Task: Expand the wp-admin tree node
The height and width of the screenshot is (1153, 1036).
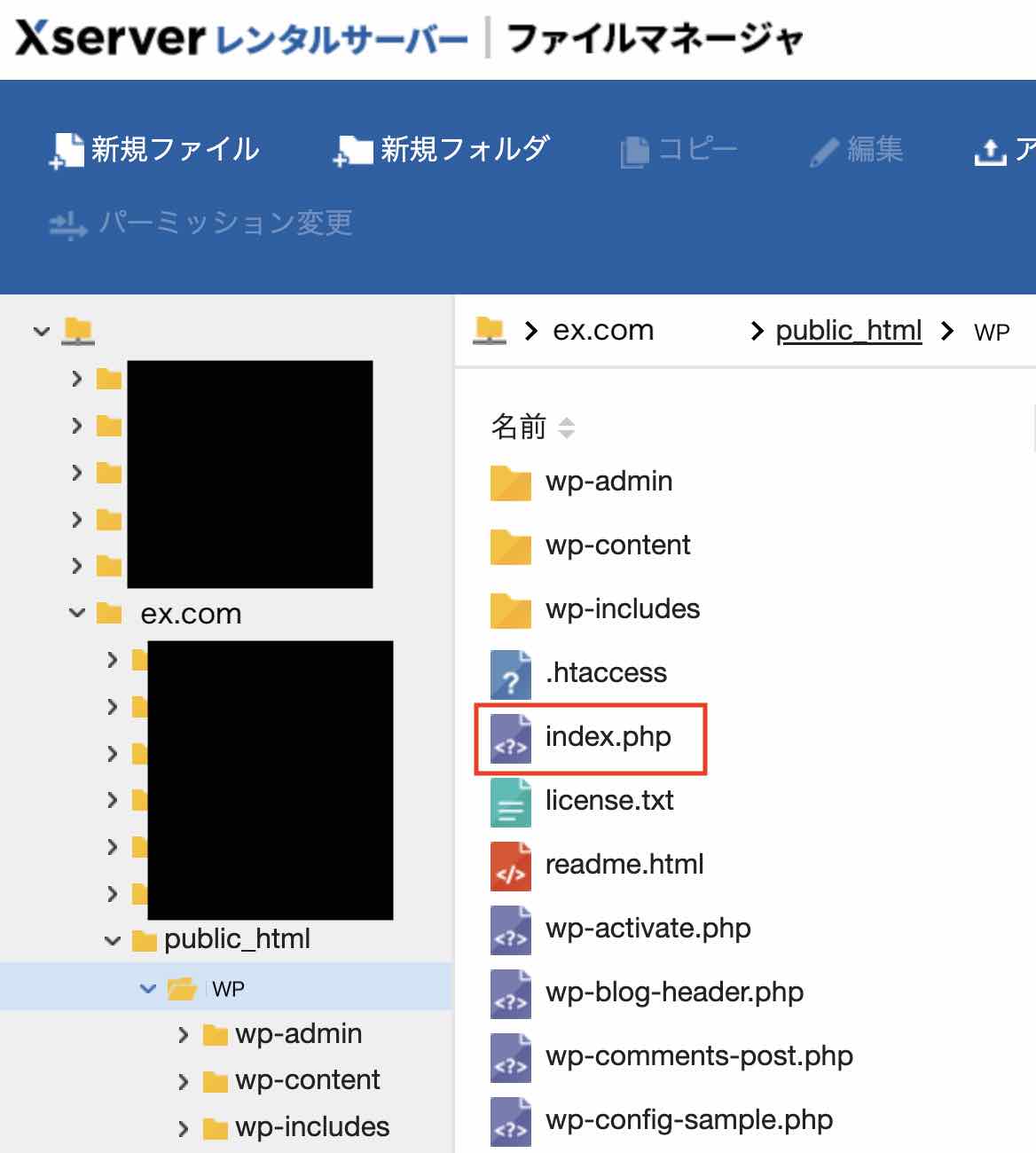Action: (x=184, y=1035)
